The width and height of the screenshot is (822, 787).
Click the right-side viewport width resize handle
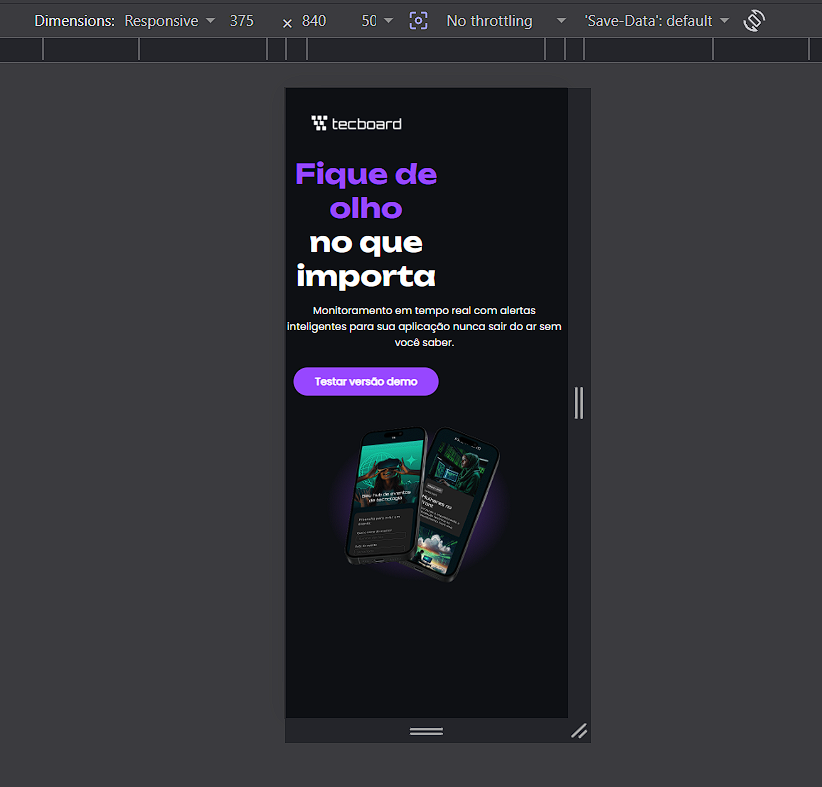pyautogui.click(x=579, y=403)
